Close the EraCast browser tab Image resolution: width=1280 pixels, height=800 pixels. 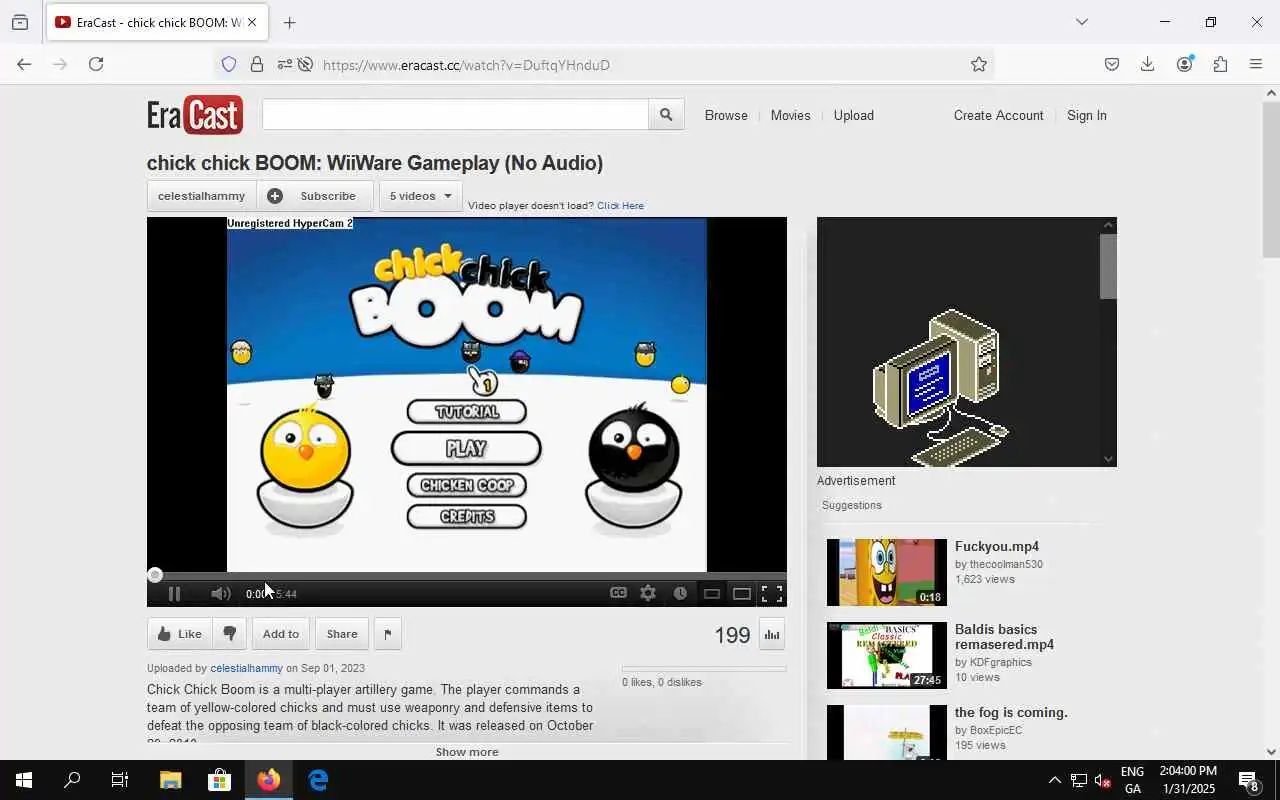point(252,22)
